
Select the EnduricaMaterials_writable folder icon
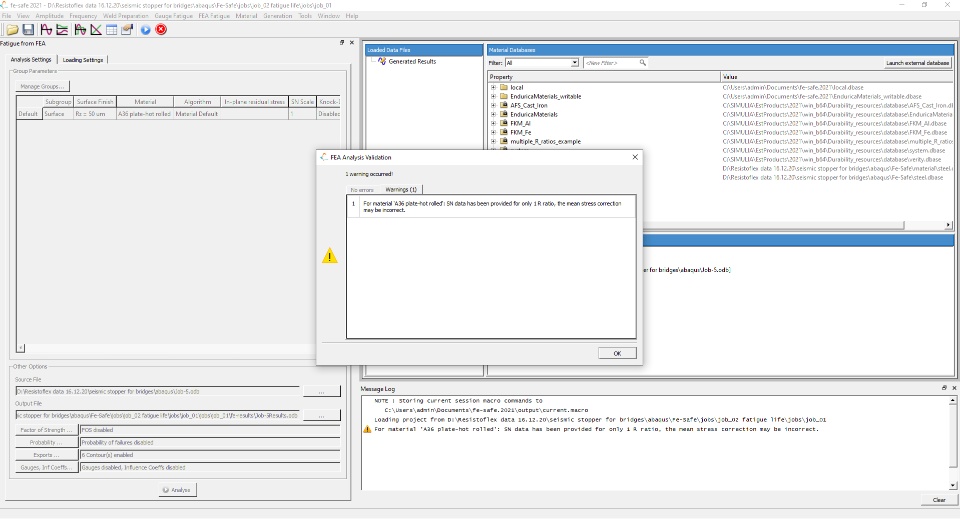504,96
